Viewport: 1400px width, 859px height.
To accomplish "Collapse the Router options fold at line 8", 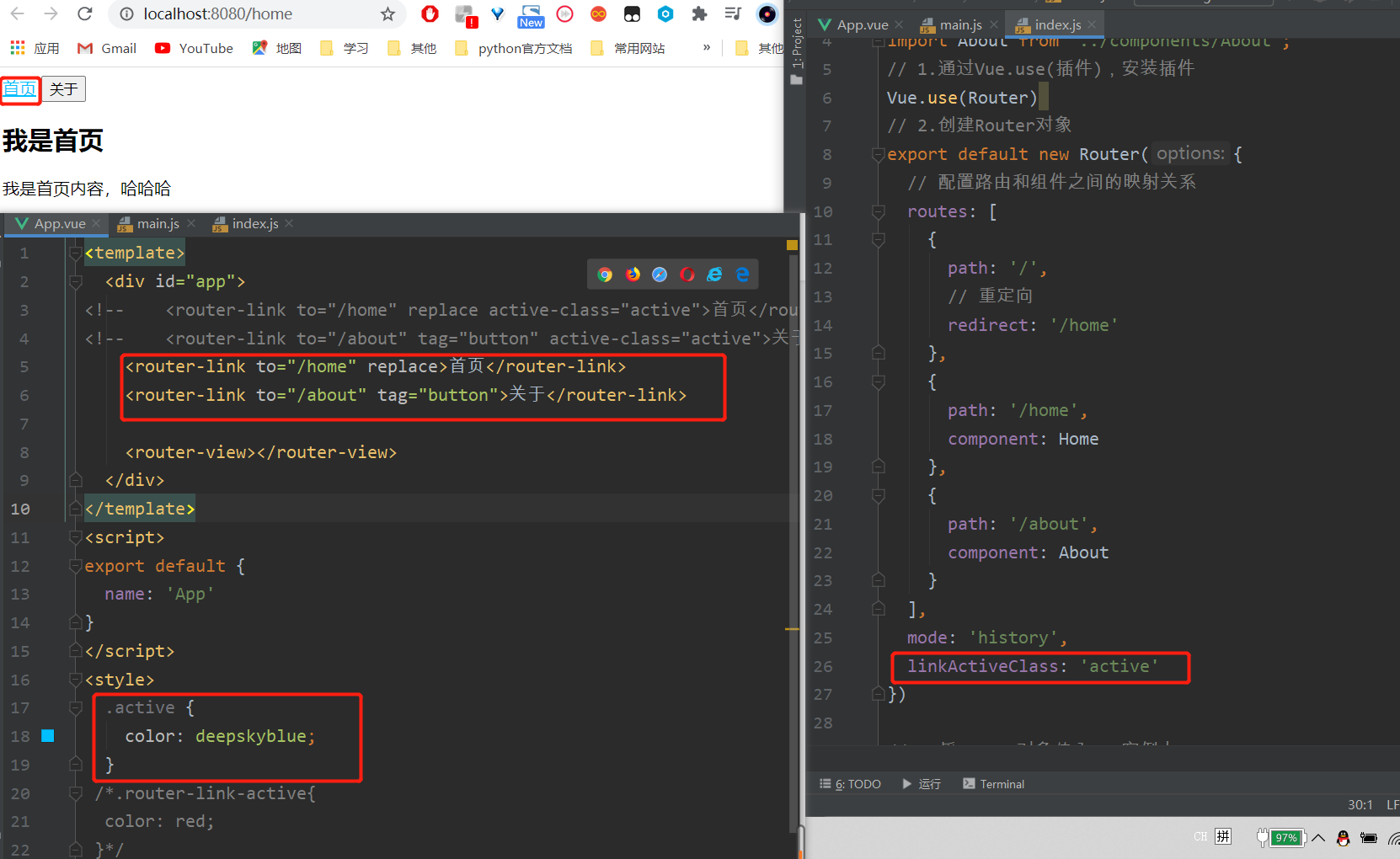I will tap(879, 154).
